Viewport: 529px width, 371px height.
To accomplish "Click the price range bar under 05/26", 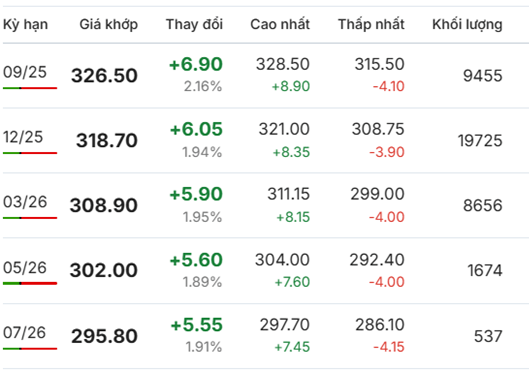I will tap(30, 283).
